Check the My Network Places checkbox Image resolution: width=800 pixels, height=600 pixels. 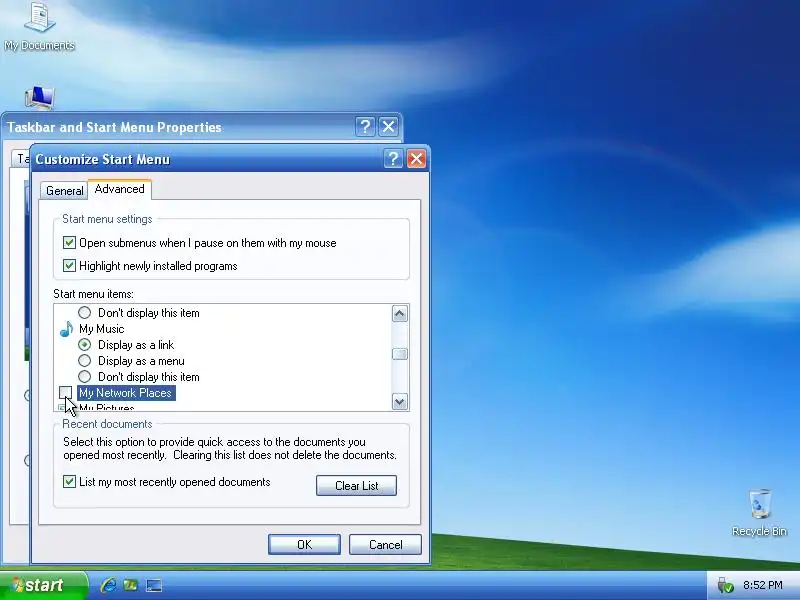tap(65, 392)
